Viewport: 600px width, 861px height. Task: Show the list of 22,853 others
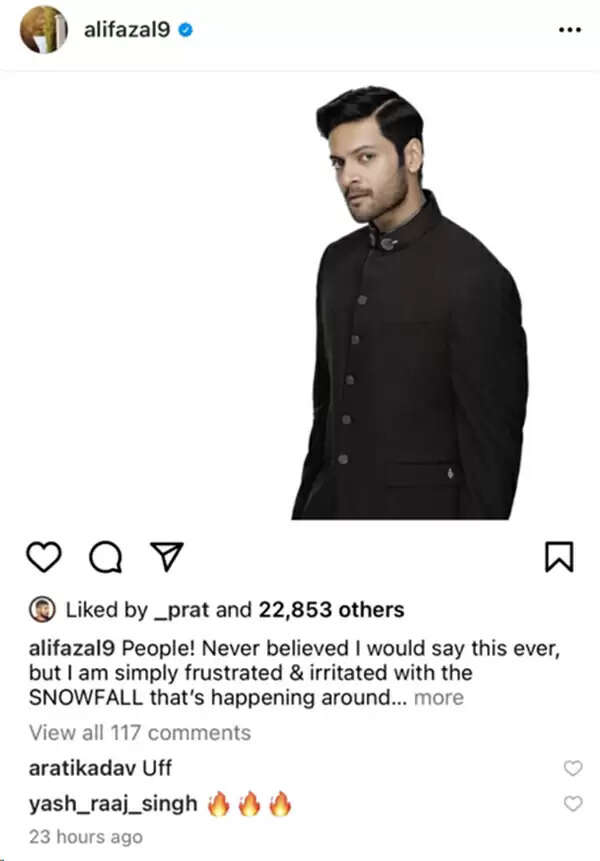(x=332, y=610)
